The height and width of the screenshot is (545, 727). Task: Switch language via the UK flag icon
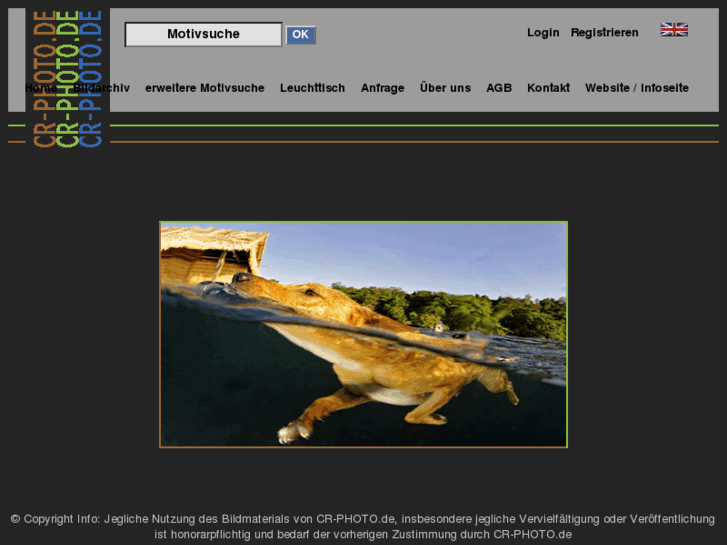(x=674, y=30)
